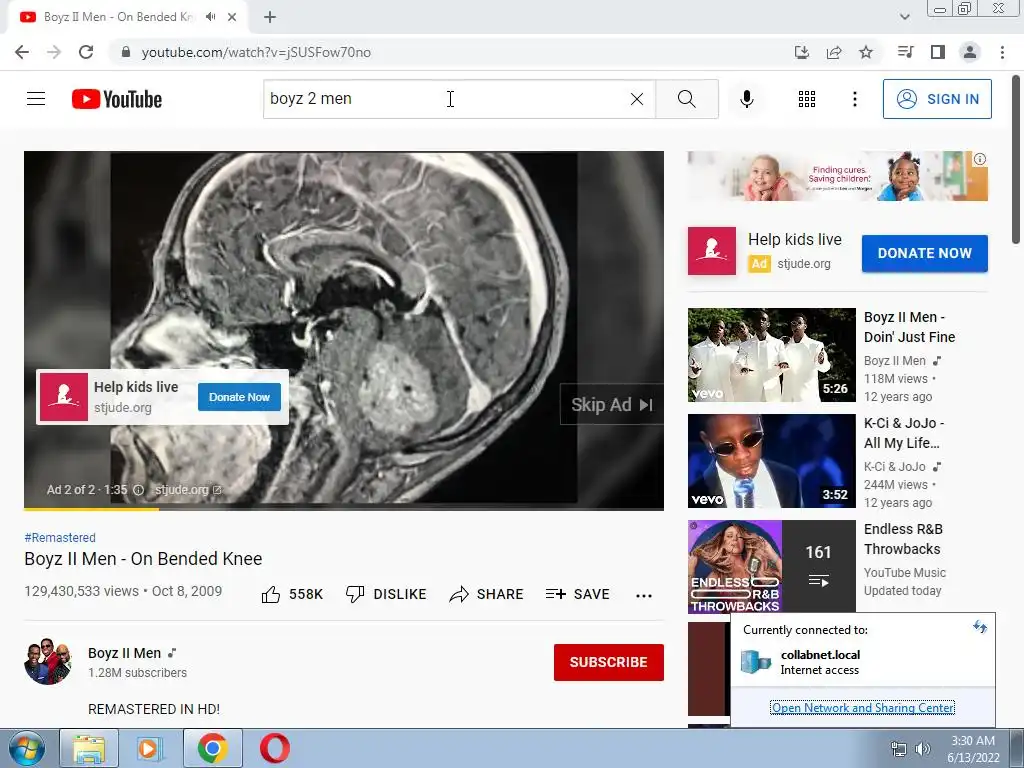Launch Opera from taskbar

275,748
